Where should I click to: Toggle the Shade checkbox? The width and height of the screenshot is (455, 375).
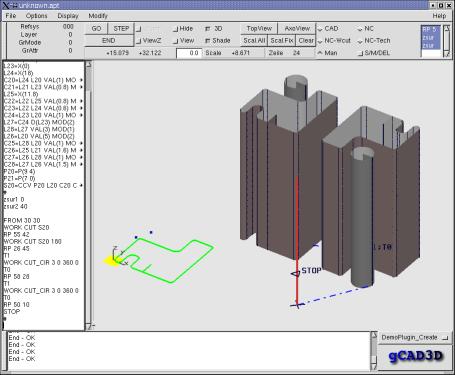207,41
